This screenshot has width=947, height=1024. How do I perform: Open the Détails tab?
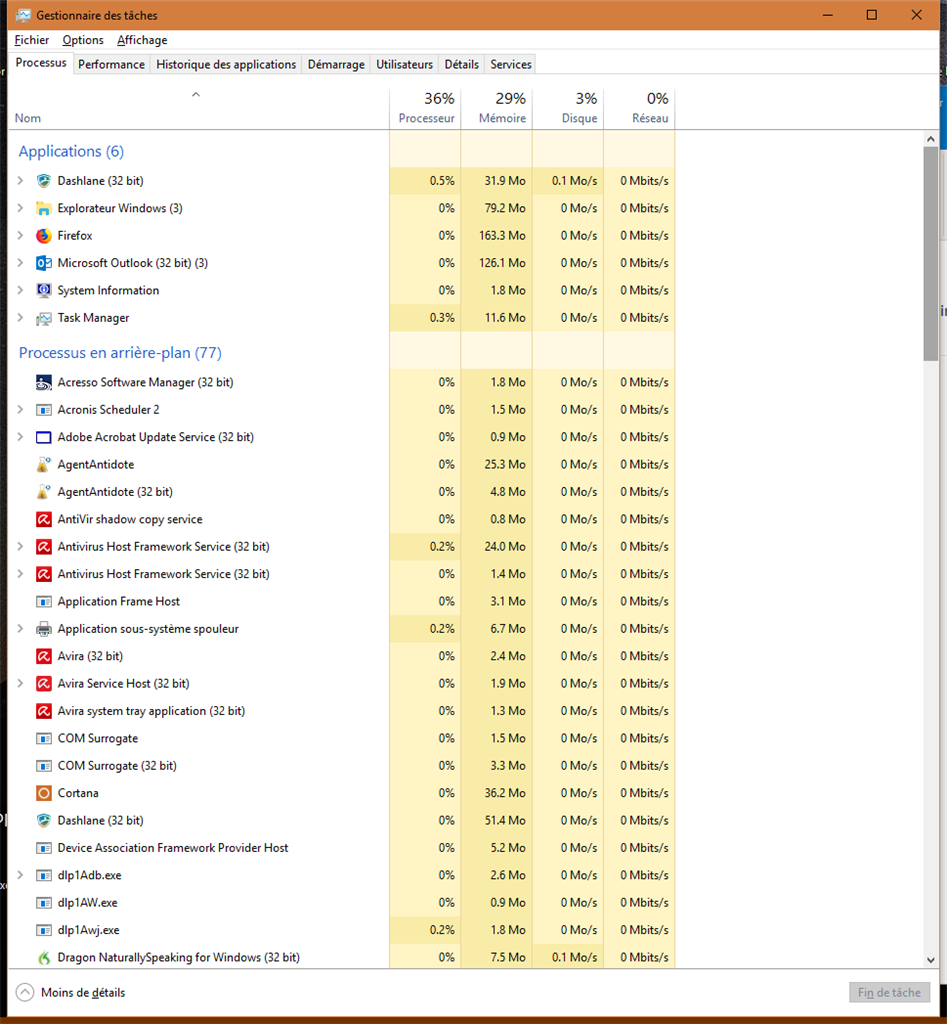(x=462, y=64)
